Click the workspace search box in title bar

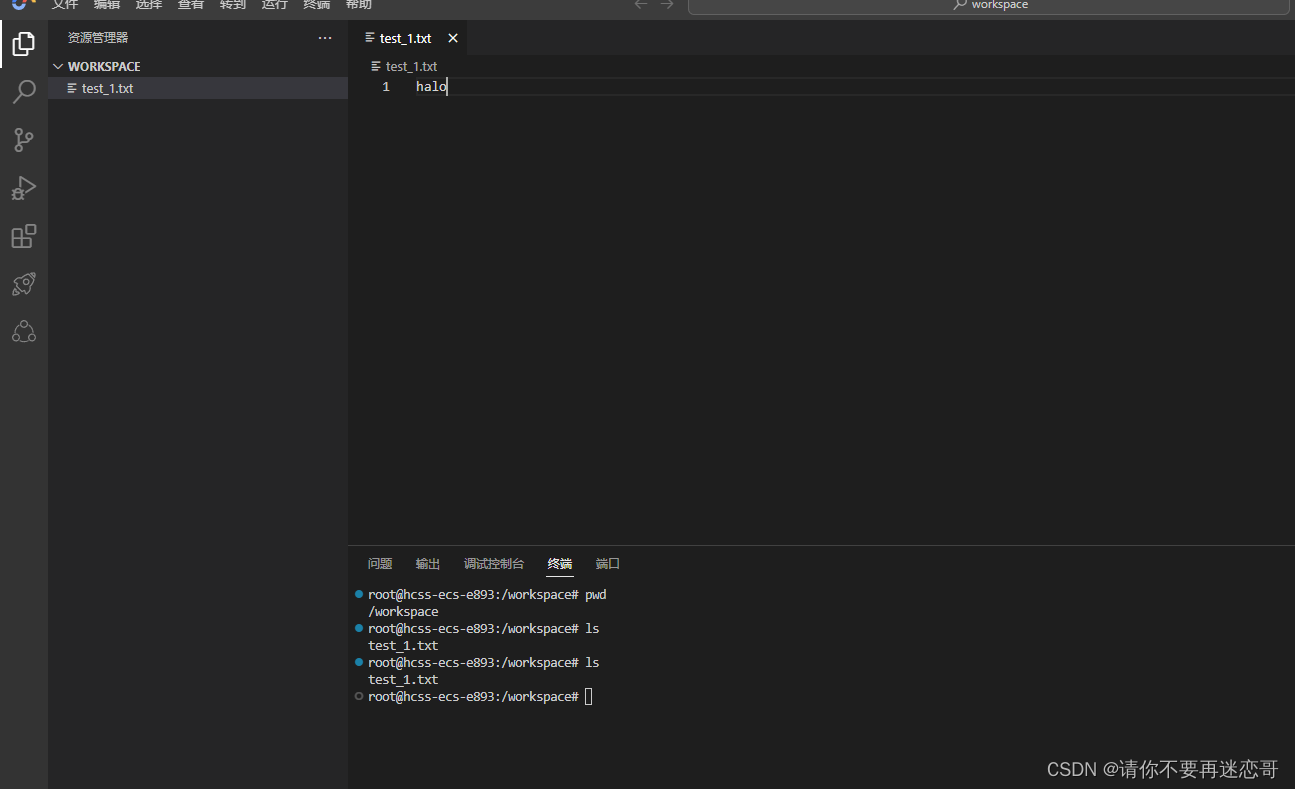[989, 6]
